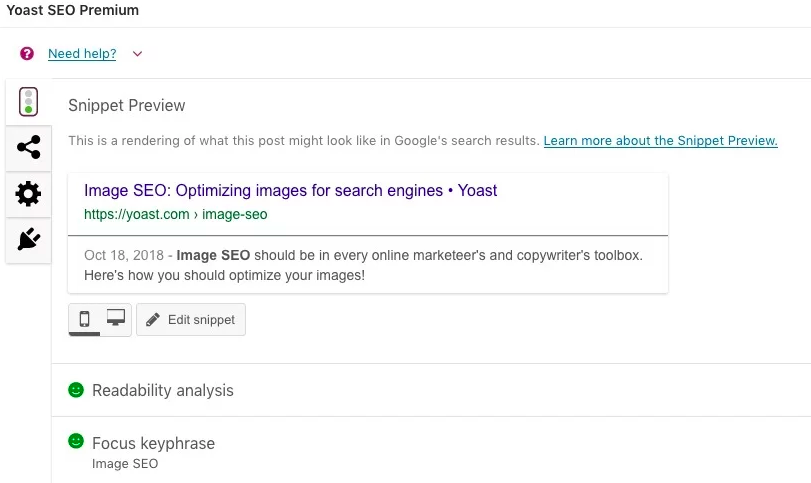This screenshot has width=811, height=483.
Task: Click the snippet meta description text
Action: [363, 265]
